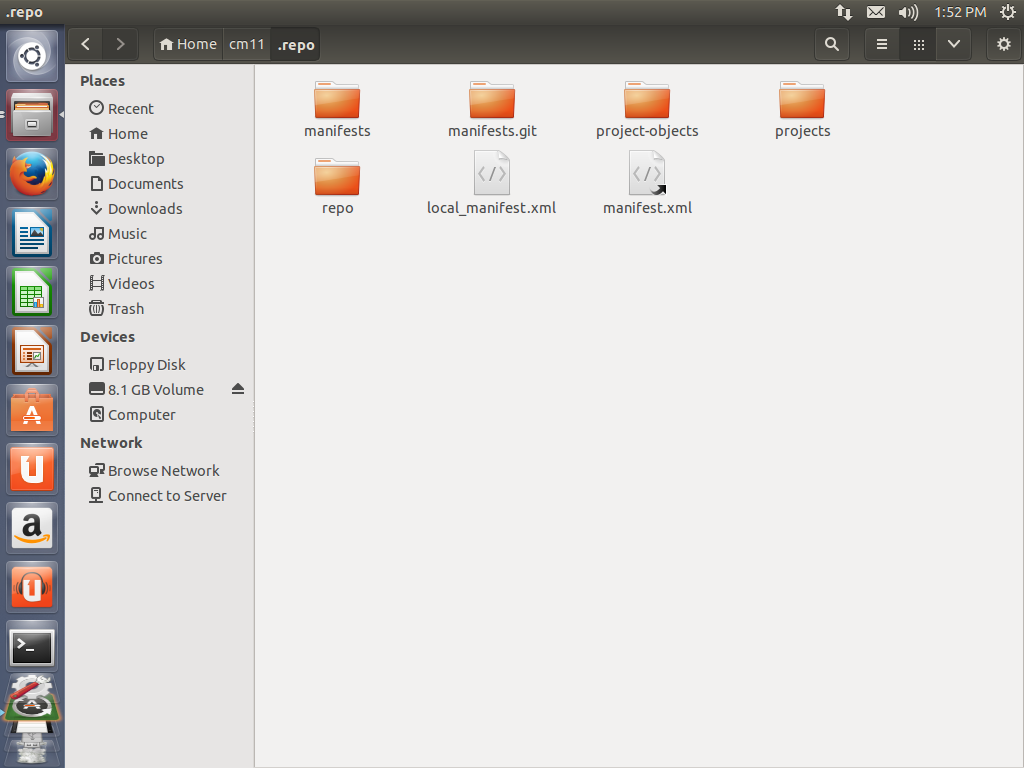Open the sound volume indicator
The width and height of the screenshot is (1024, 768).
[x=908, y=12]
